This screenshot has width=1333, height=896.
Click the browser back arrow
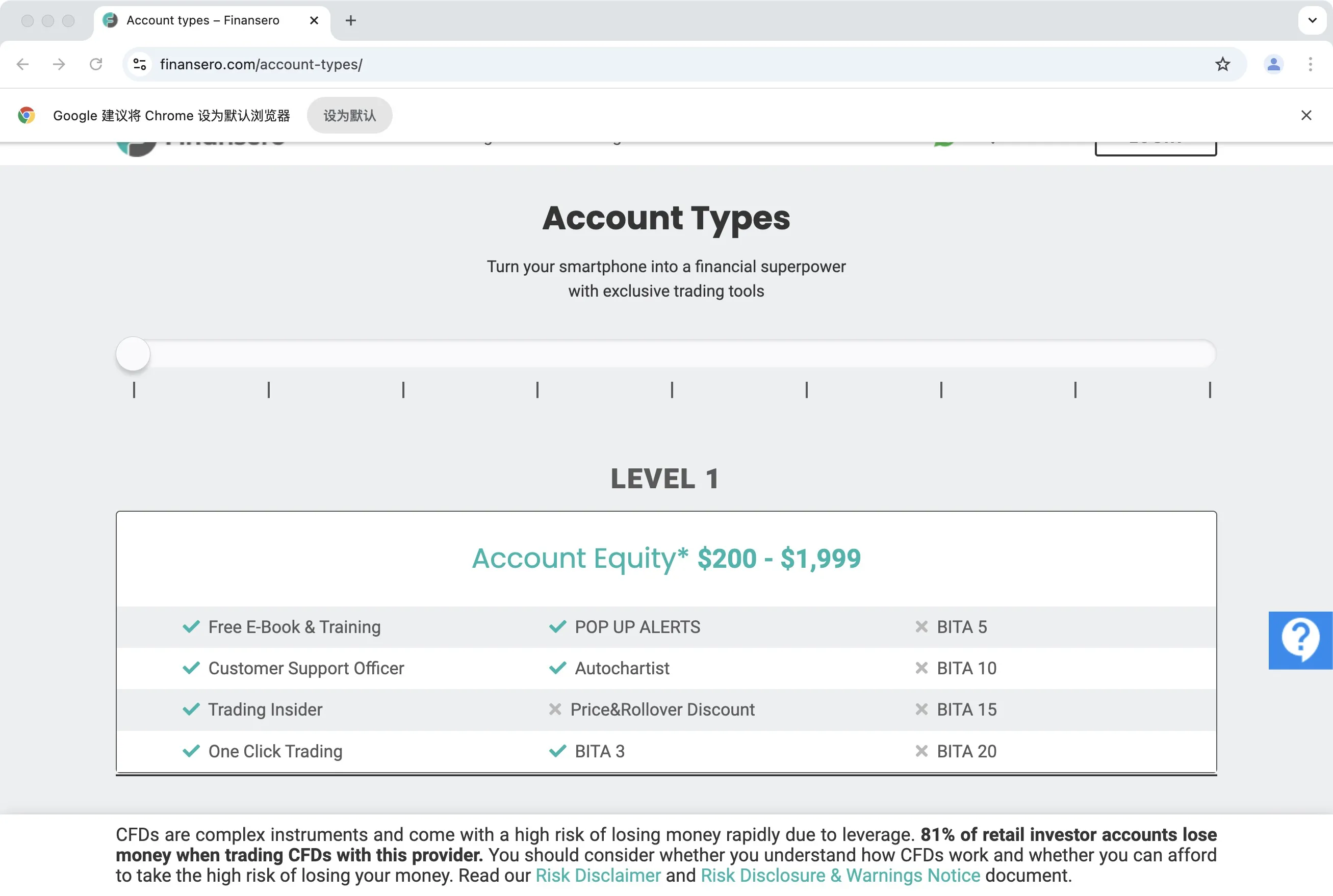[23, 64]
